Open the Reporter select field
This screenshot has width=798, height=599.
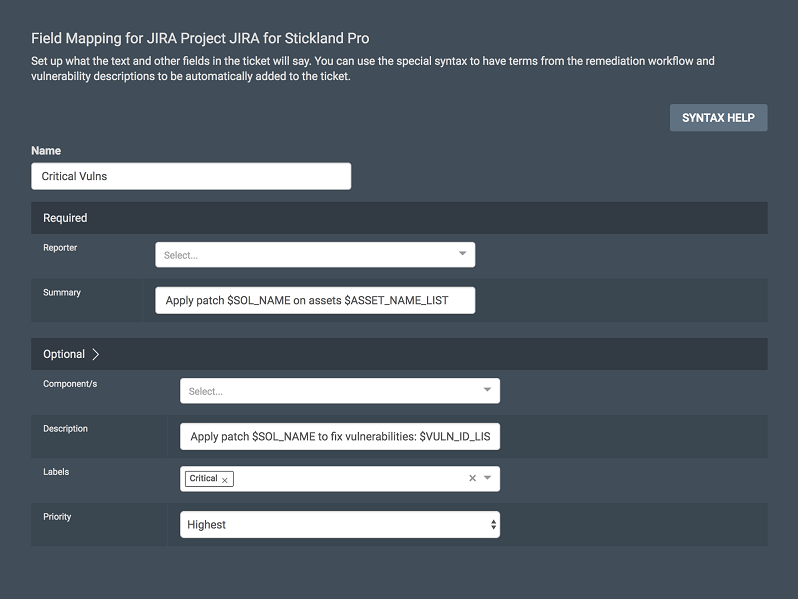(300, 255)
